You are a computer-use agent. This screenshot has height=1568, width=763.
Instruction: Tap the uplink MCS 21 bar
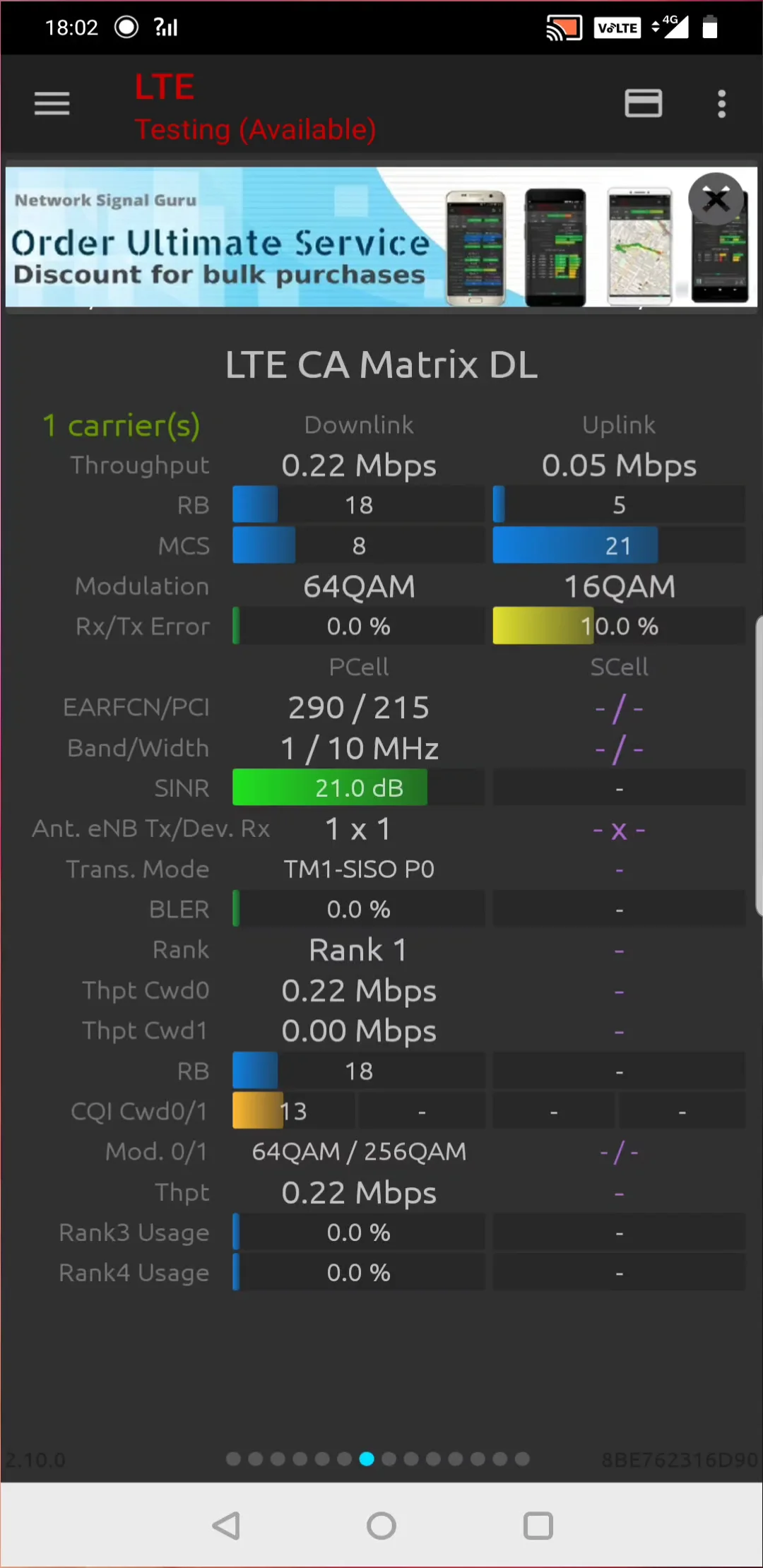tap(575, 545)
